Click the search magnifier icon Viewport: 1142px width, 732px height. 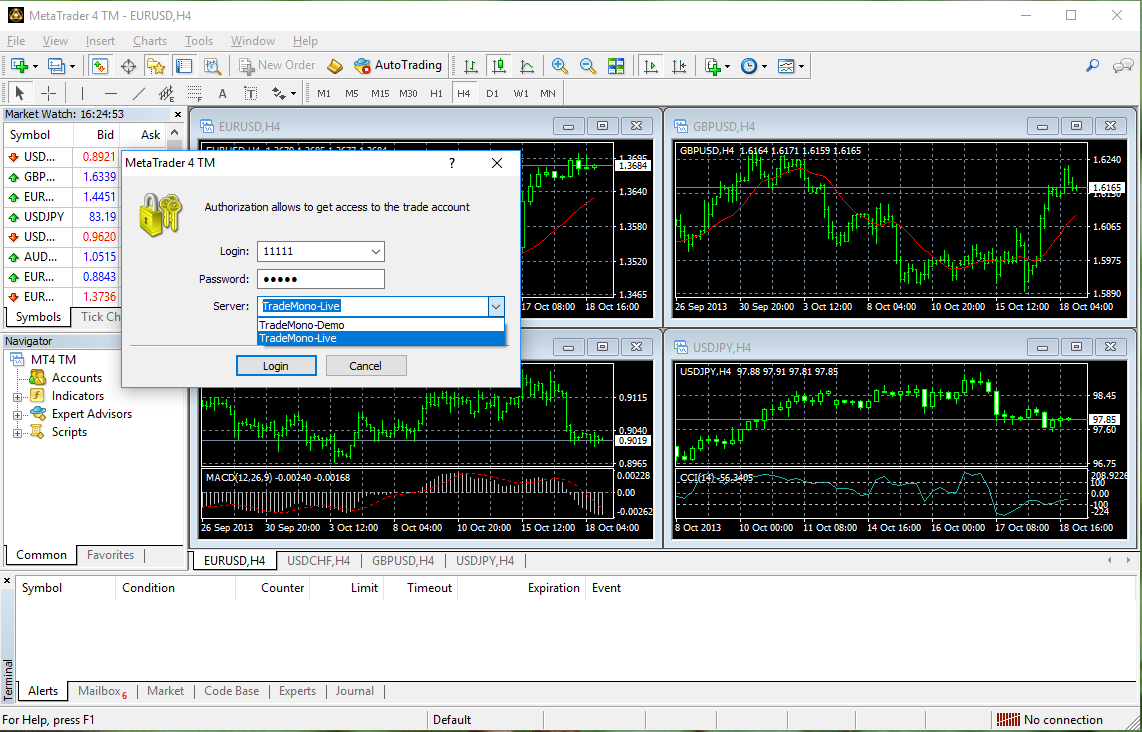[1092, 66]
